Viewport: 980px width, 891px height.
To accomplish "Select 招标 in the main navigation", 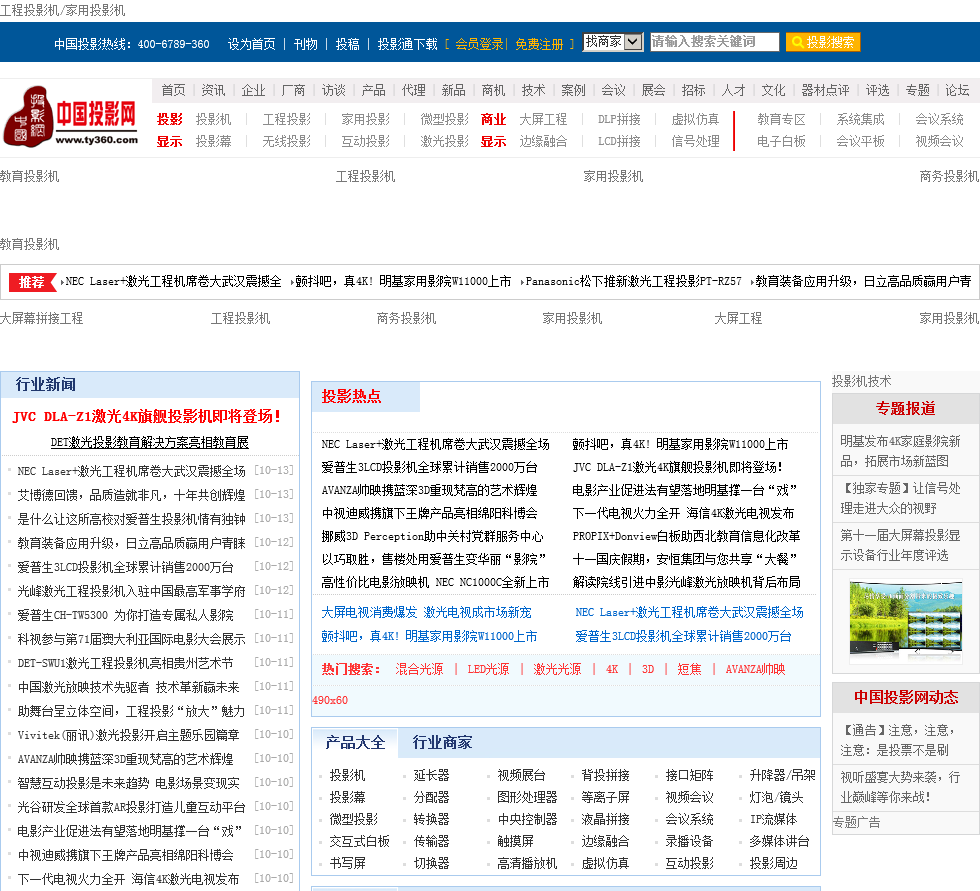I will [693, 90].
